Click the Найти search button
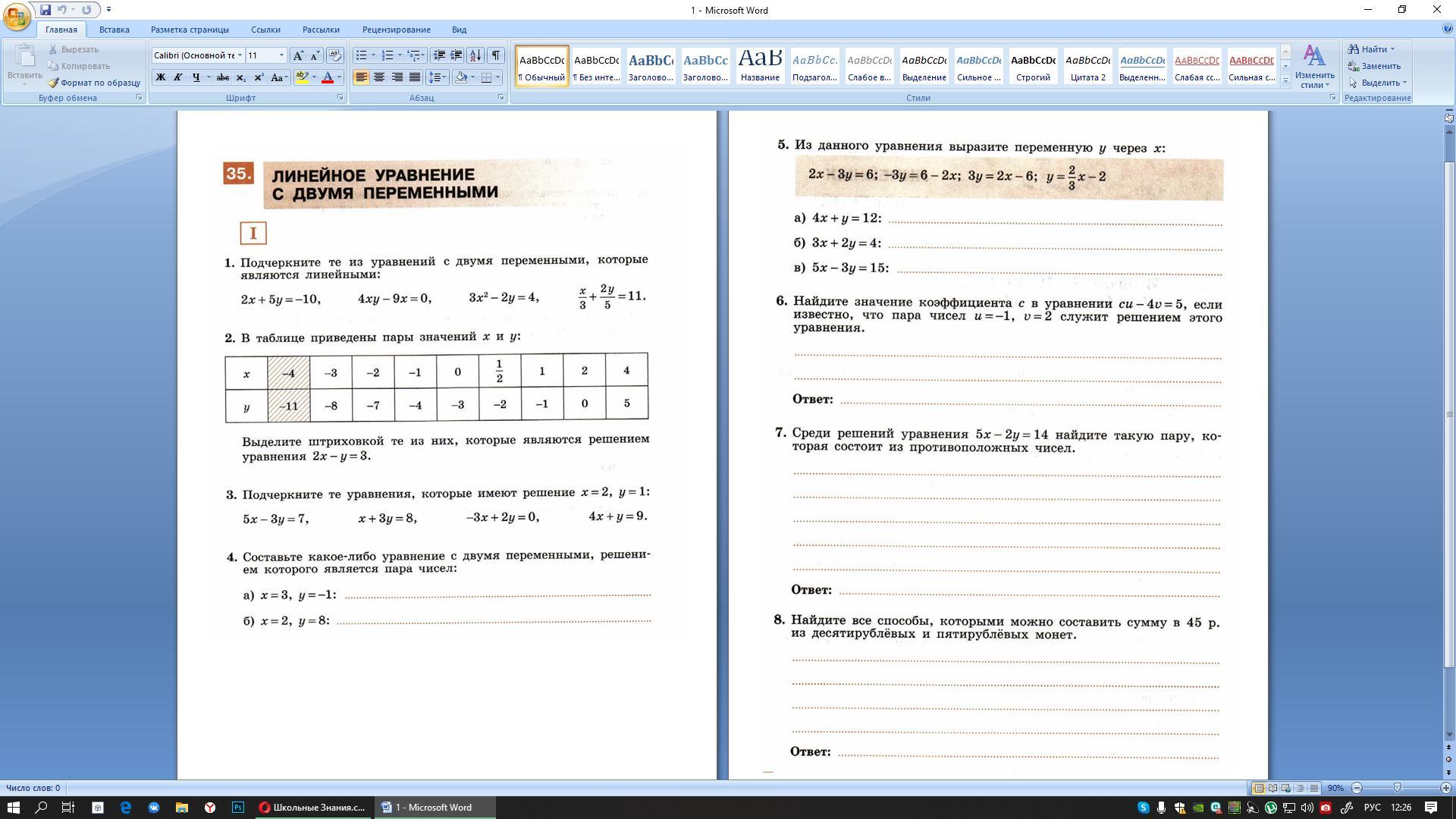Viewport: 1456px width, 819px height. point(1373,49)
